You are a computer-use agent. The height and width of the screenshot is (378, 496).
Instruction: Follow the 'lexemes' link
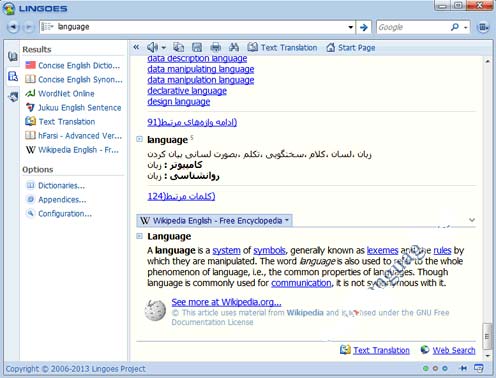click(x=382, y=250)
